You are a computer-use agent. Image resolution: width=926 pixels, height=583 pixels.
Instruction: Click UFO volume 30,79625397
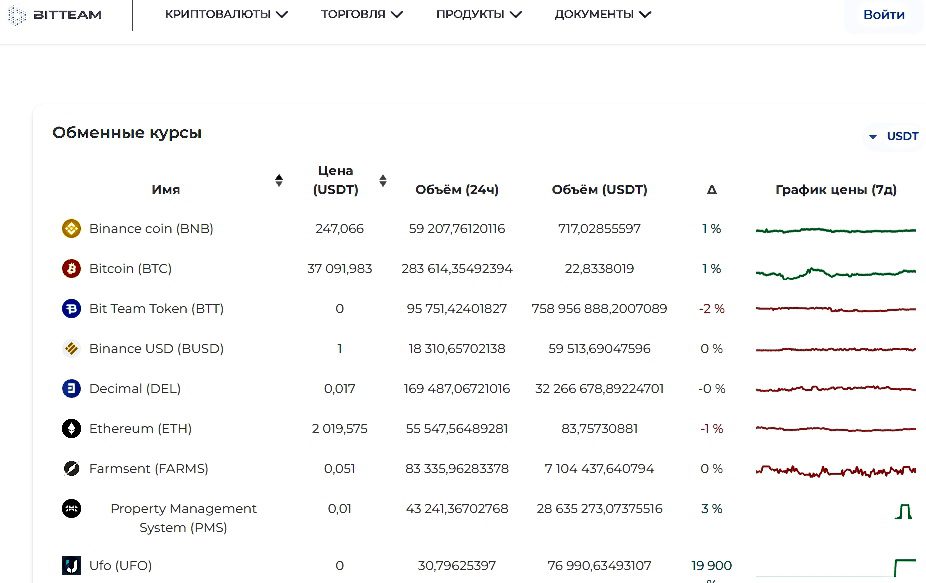point(457,565)
